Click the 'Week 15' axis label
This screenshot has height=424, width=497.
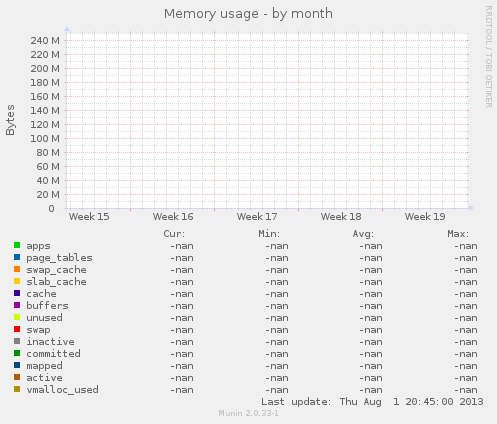[89, 217]
